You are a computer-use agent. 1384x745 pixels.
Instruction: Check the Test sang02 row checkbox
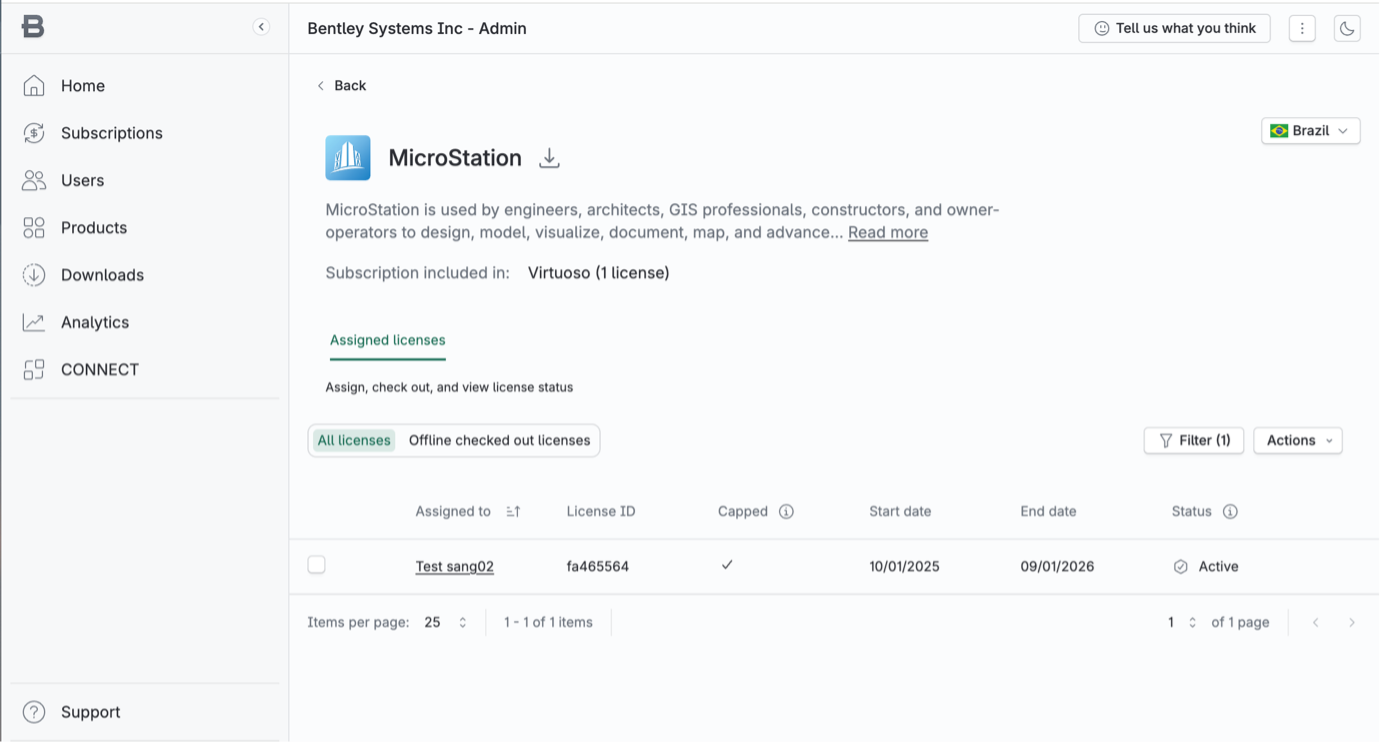317,565
